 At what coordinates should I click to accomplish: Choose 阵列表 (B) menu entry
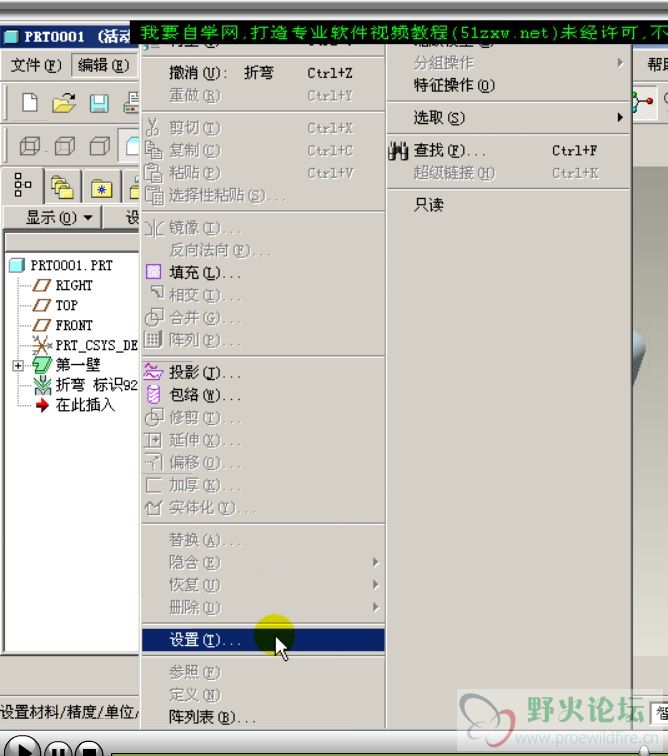coord(263,717)
